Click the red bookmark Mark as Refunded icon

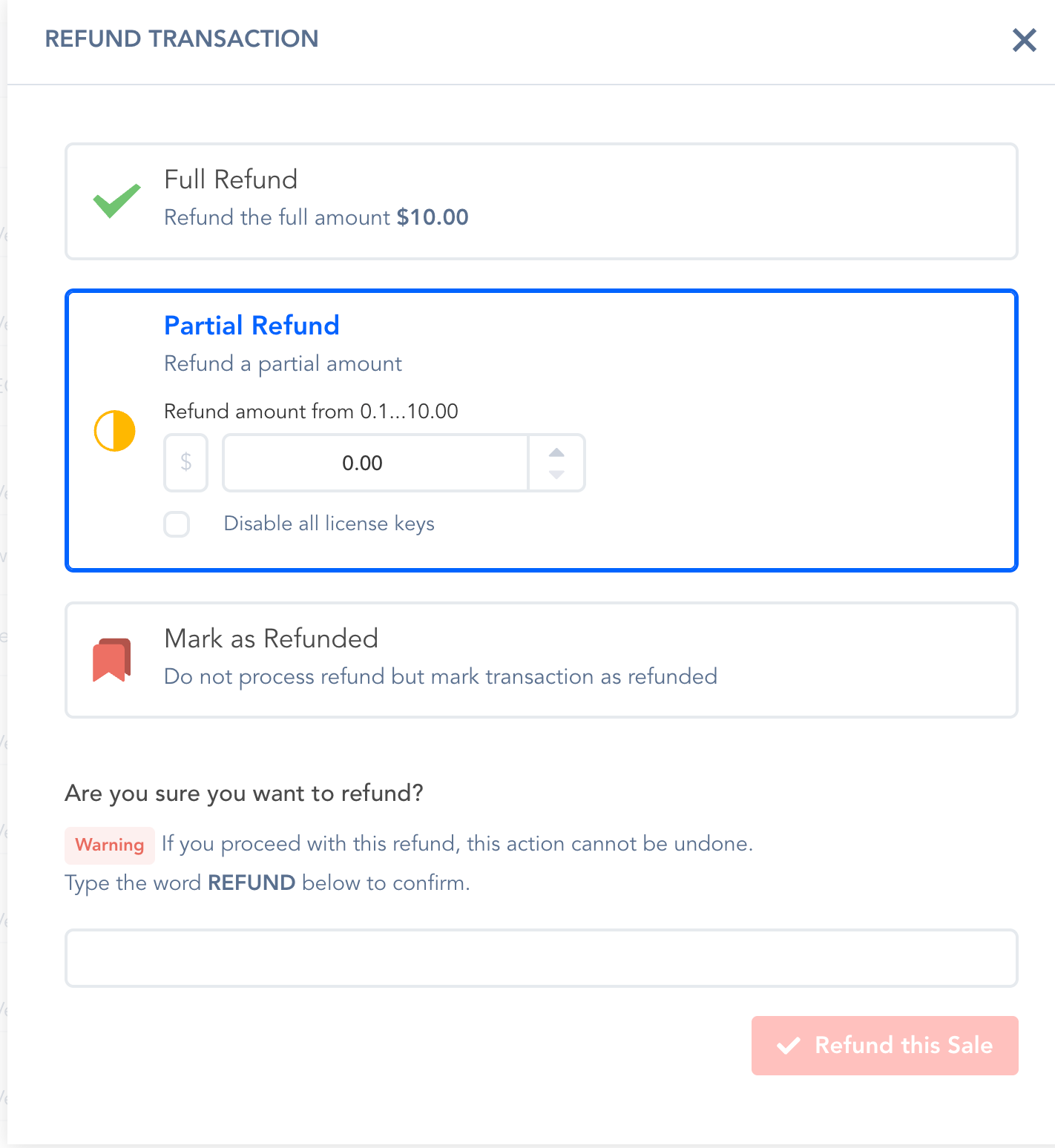point(111,659)
